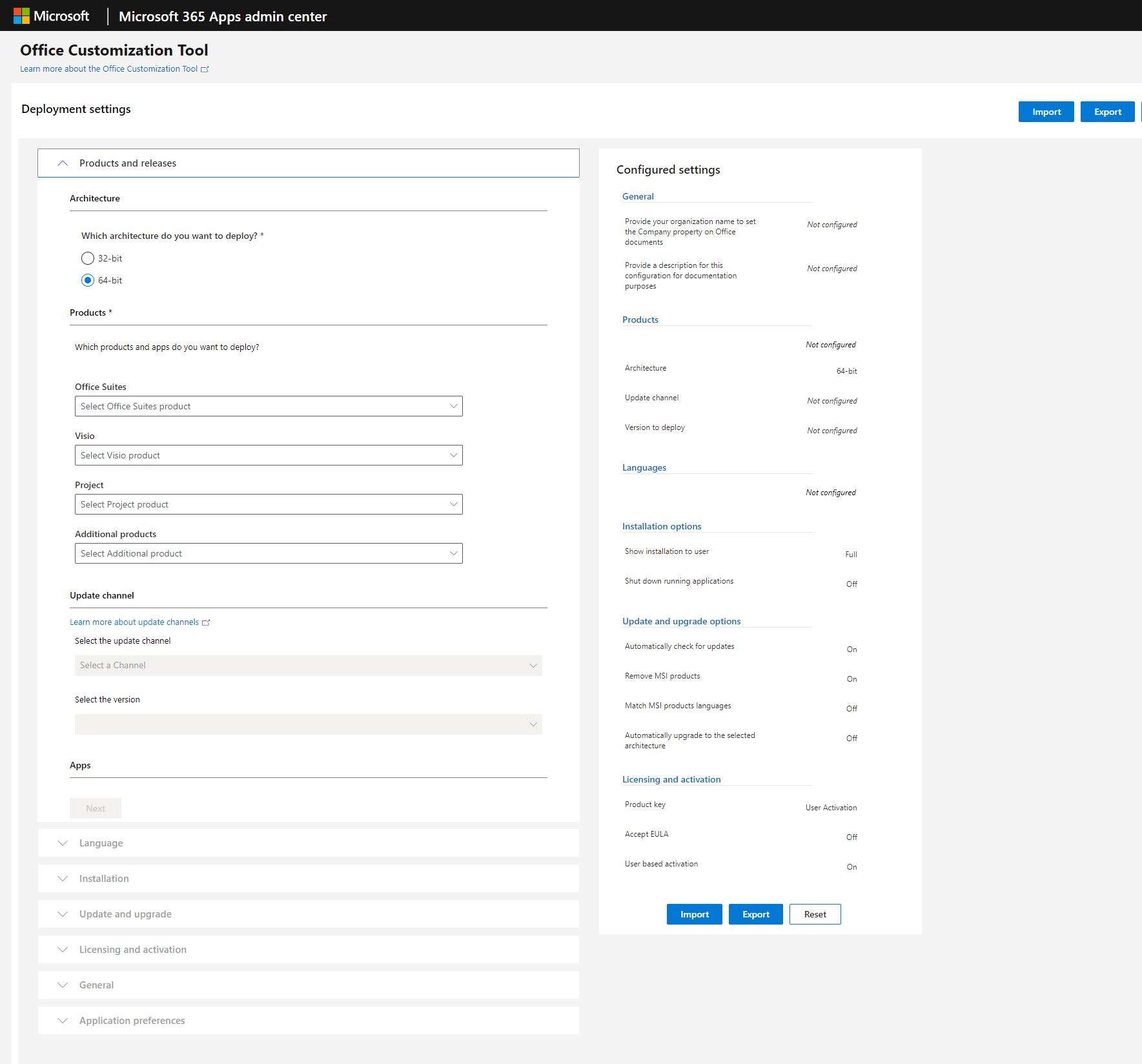
Task: Click On value for Remove MSI products
Action: coord(852,679)
